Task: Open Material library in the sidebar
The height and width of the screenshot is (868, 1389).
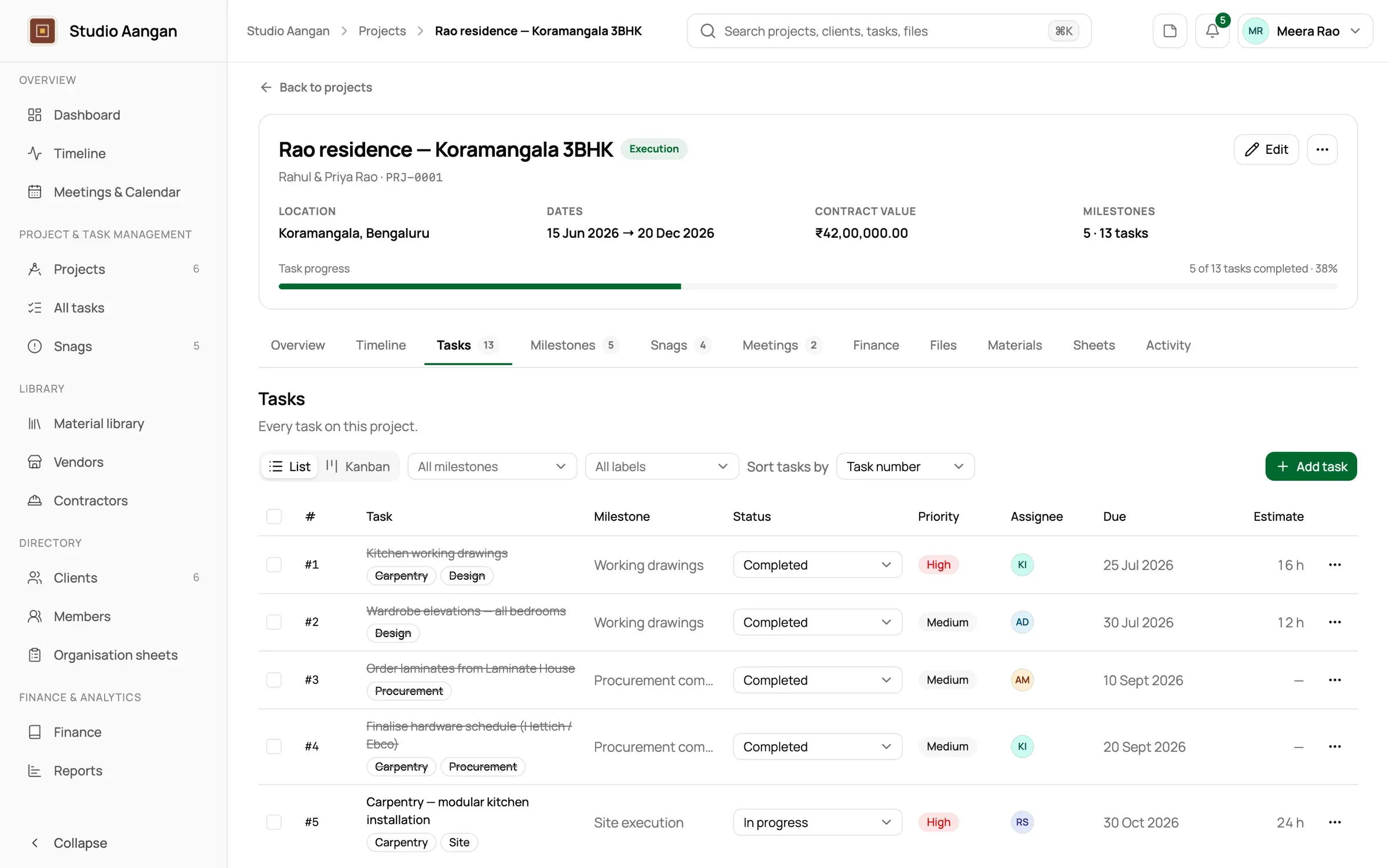Action: pos(113,424)
